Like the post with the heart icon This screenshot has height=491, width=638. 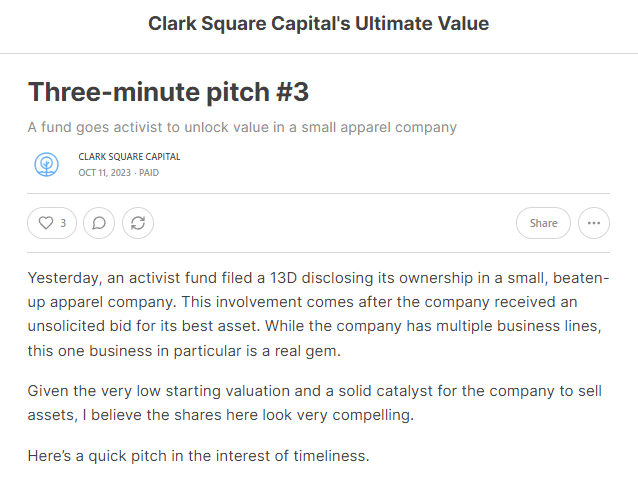tap(46, 223)
